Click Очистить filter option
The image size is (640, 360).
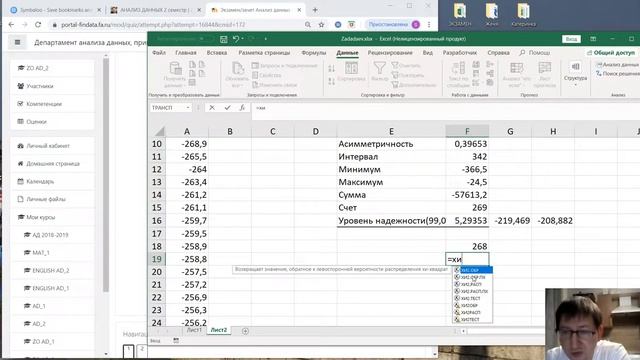406,65
